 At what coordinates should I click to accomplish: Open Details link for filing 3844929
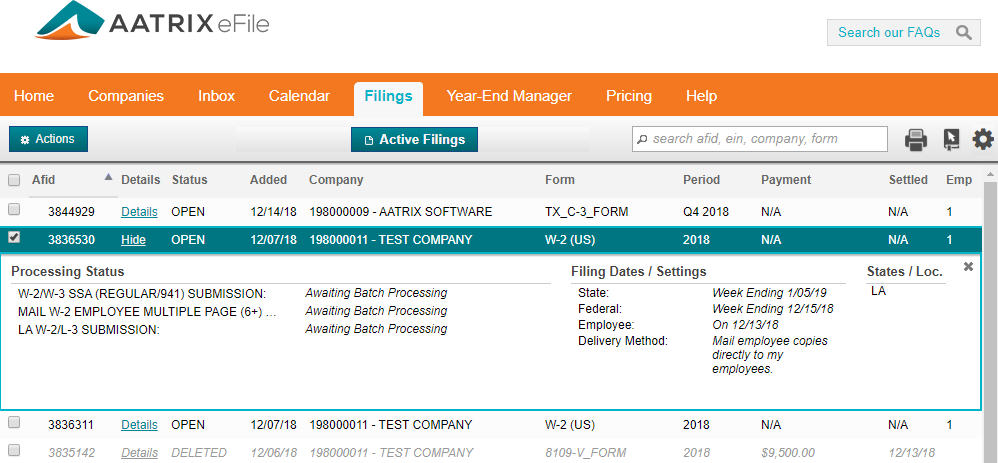(x=139, y=212)
